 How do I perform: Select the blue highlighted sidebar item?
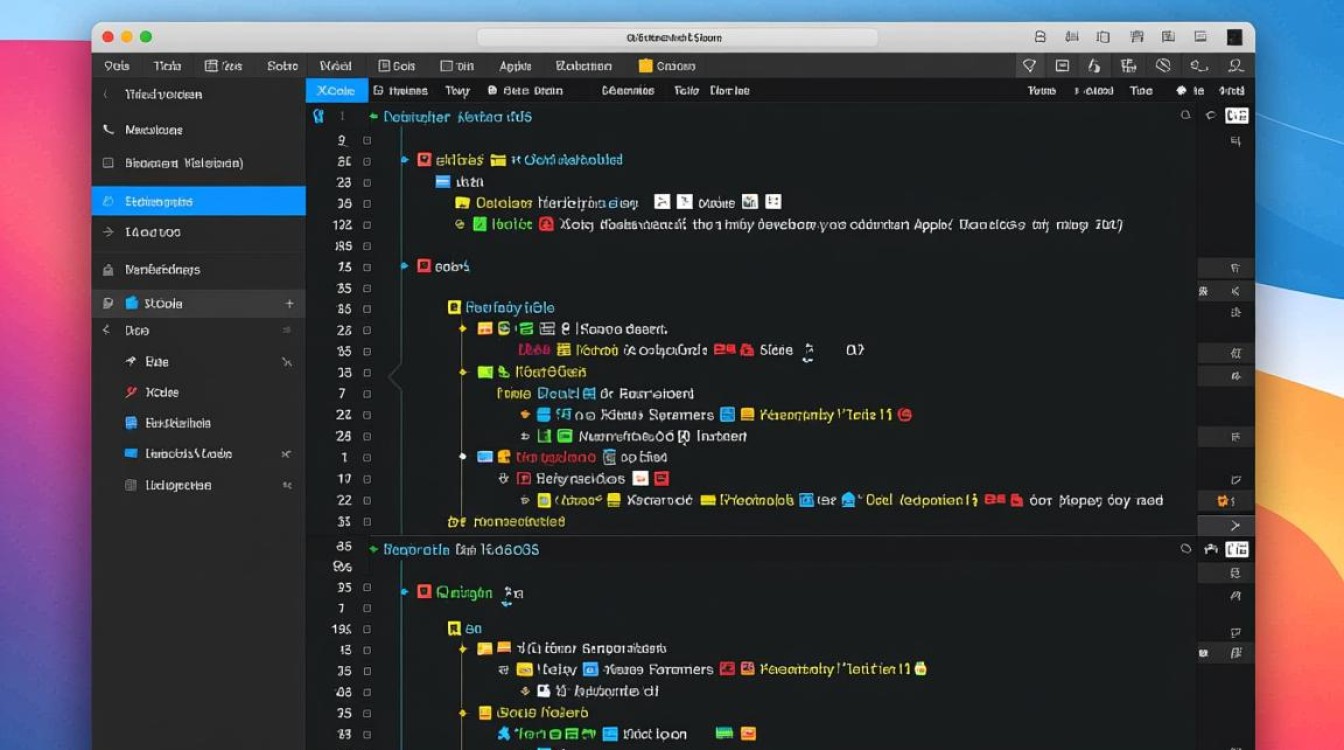(198, 201)
